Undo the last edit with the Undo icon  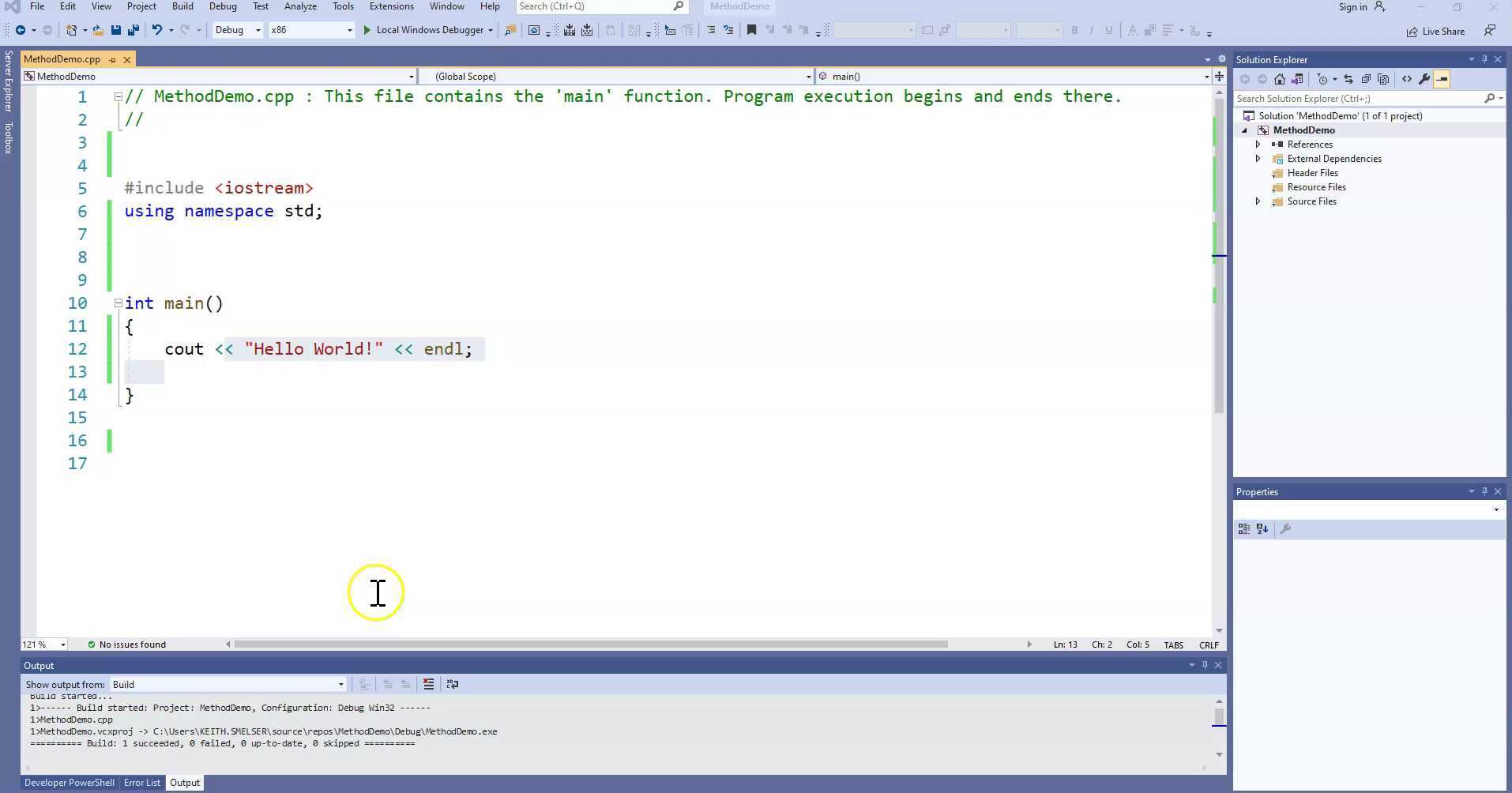pos(158,30)
